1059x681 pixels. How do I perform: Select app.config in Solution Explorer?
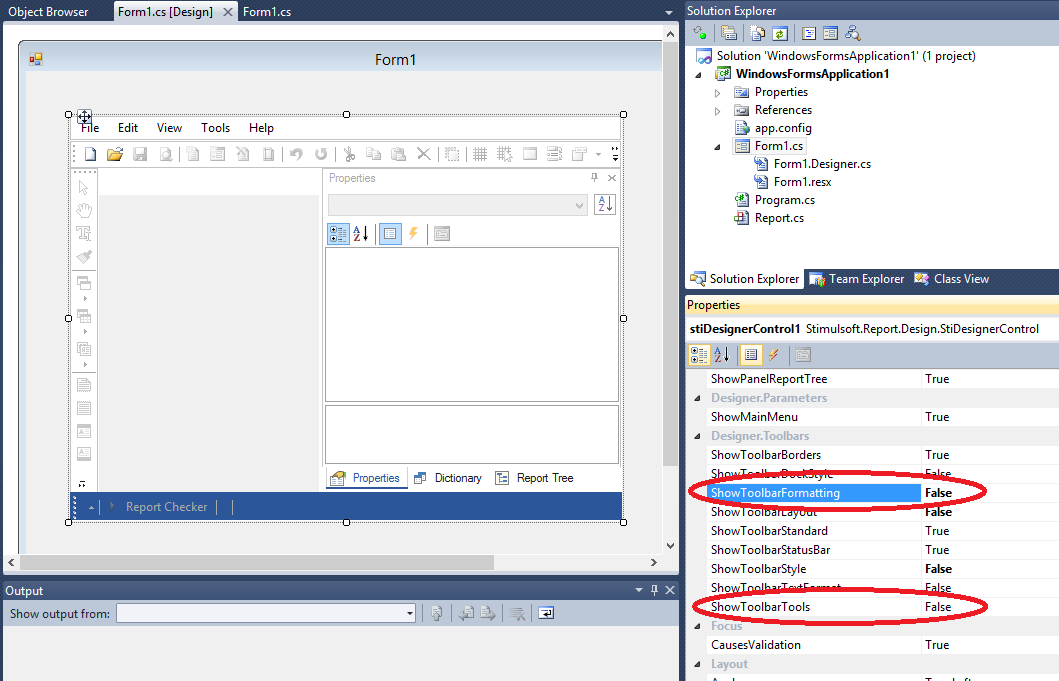783,128
